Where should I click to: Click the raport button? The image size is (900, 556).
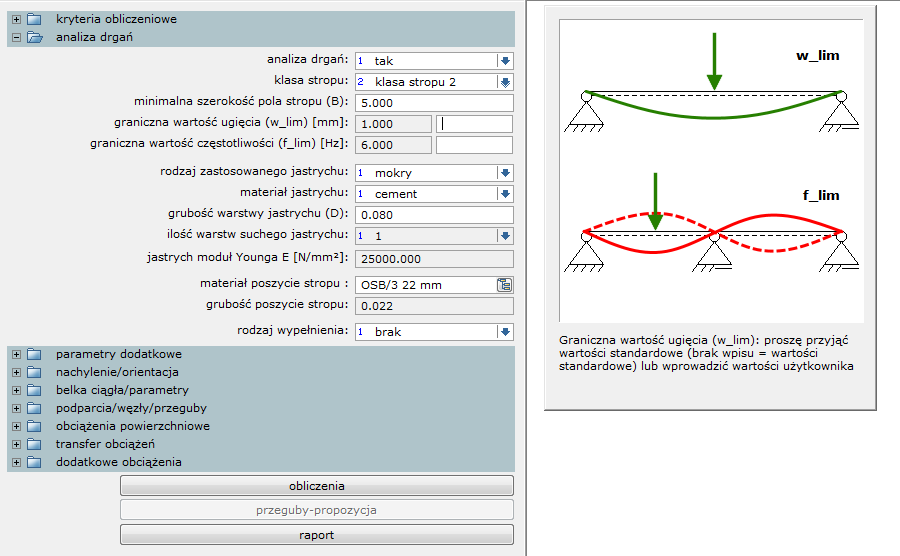(316, 535)
